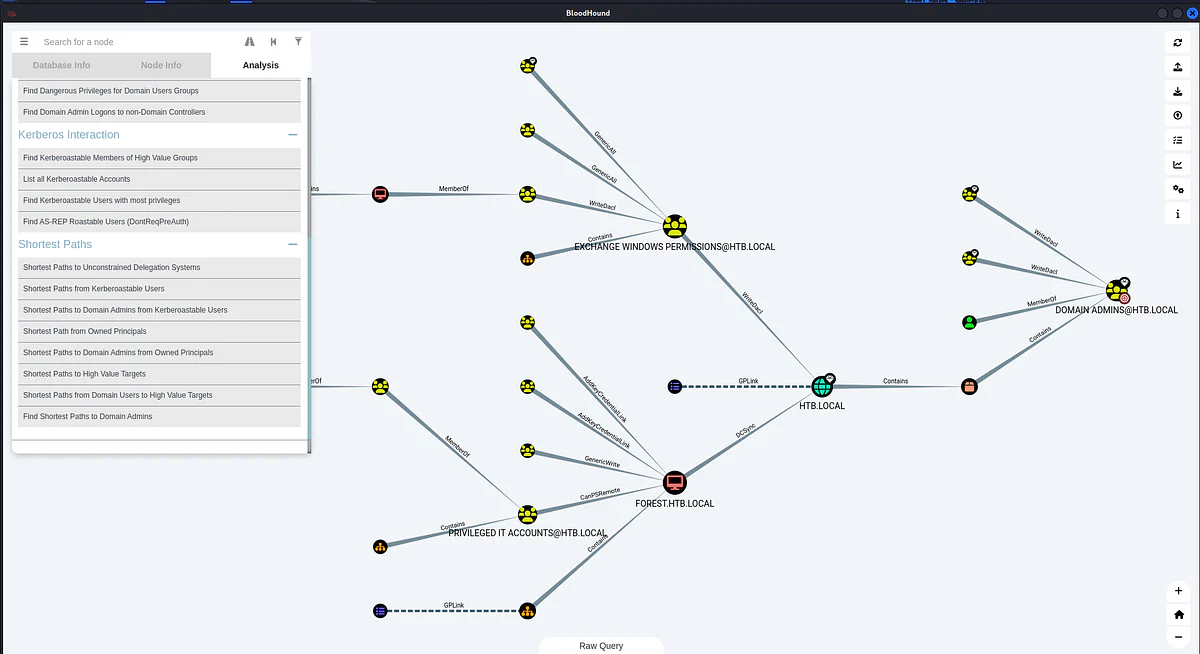
Task: Select the HTB.LOCAL domain node
Action: point(822,386)
